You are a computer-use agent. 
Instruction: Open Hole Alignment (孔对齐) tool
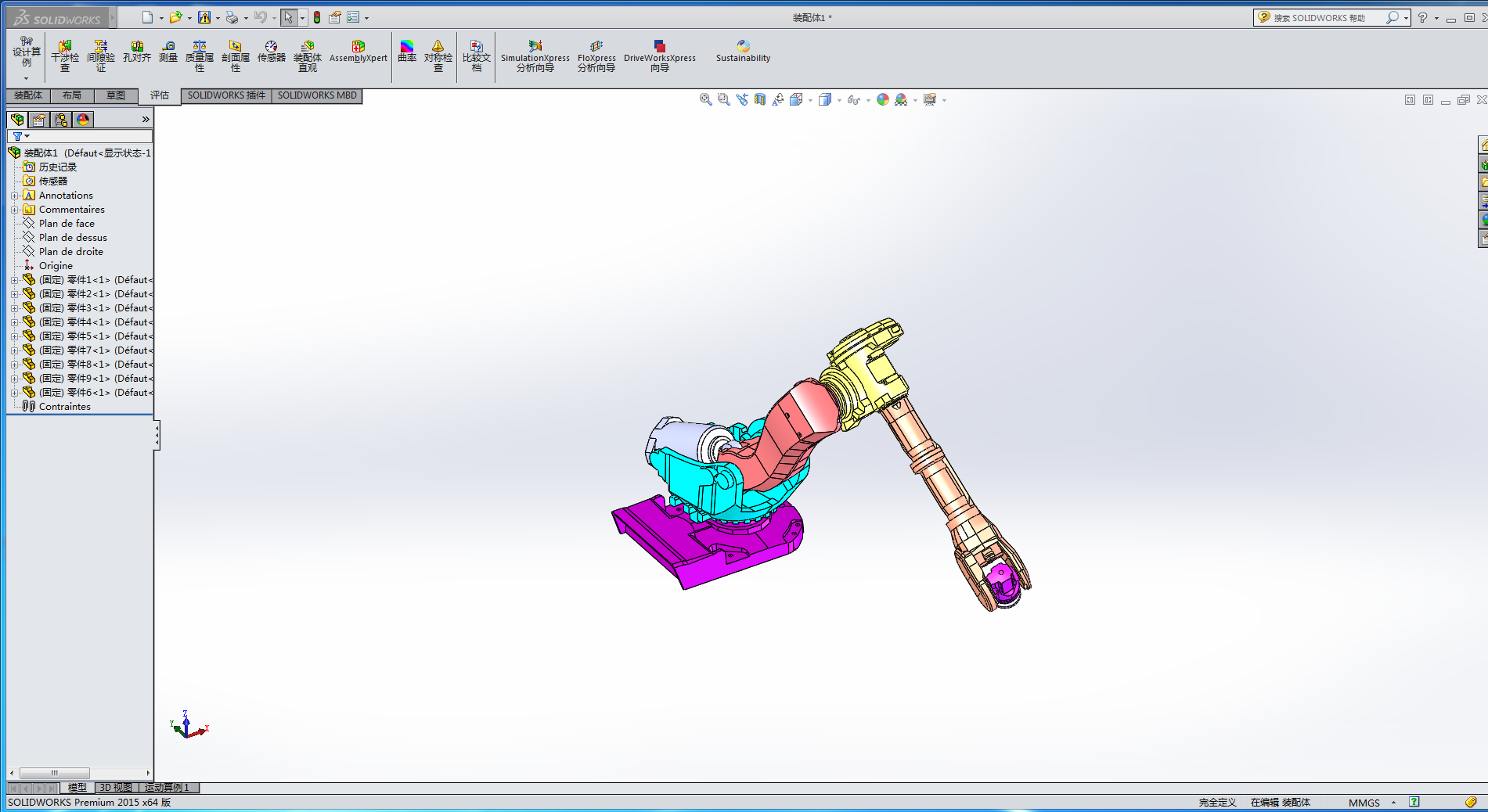click(x=136, y=52)
